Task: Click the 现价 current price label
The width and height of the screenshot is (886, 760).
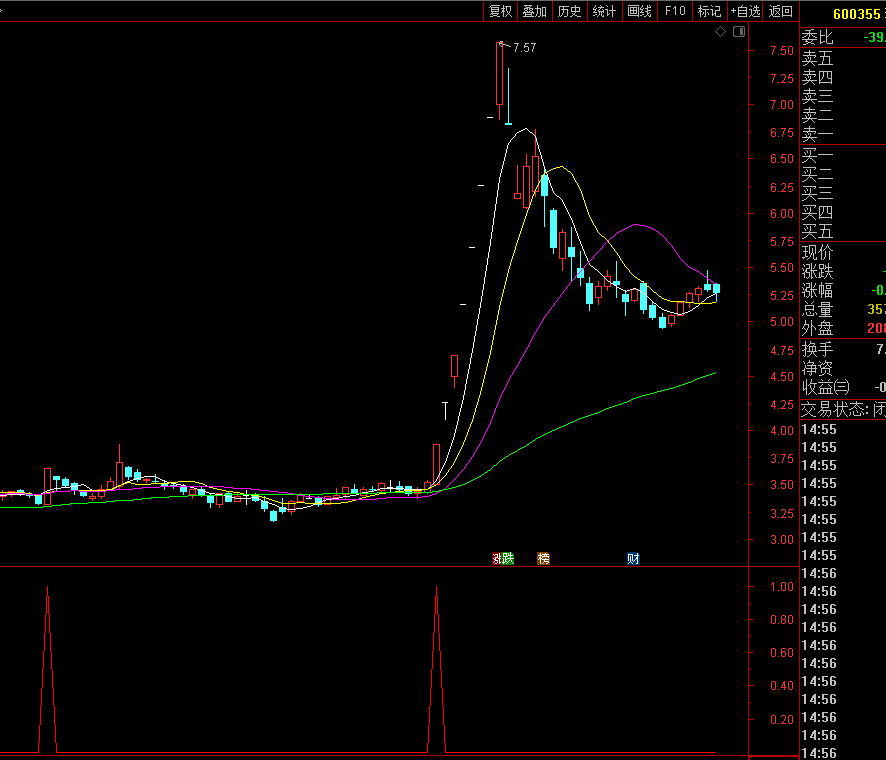Action: pos(817,253)
